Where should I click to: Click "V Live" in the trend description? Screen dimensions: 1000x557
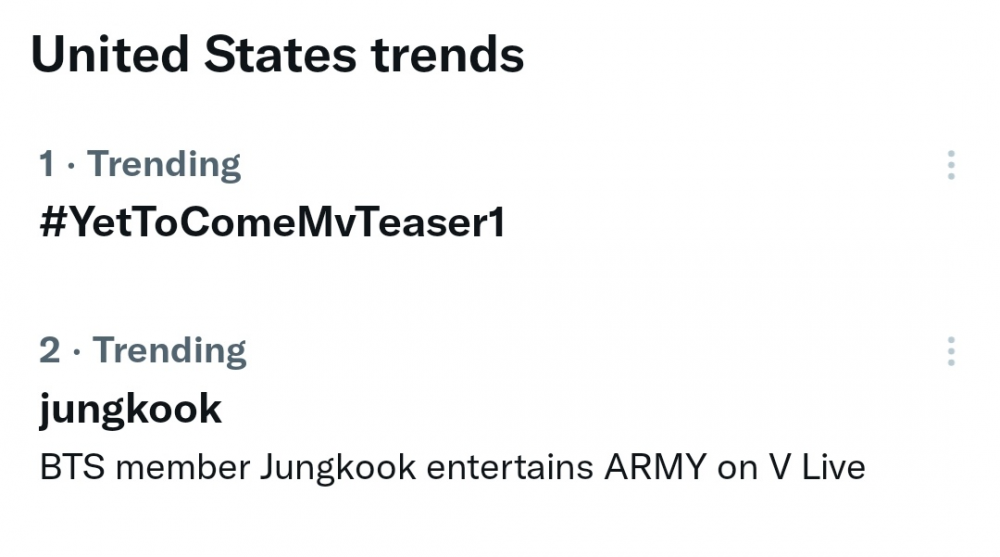point(818,467)
